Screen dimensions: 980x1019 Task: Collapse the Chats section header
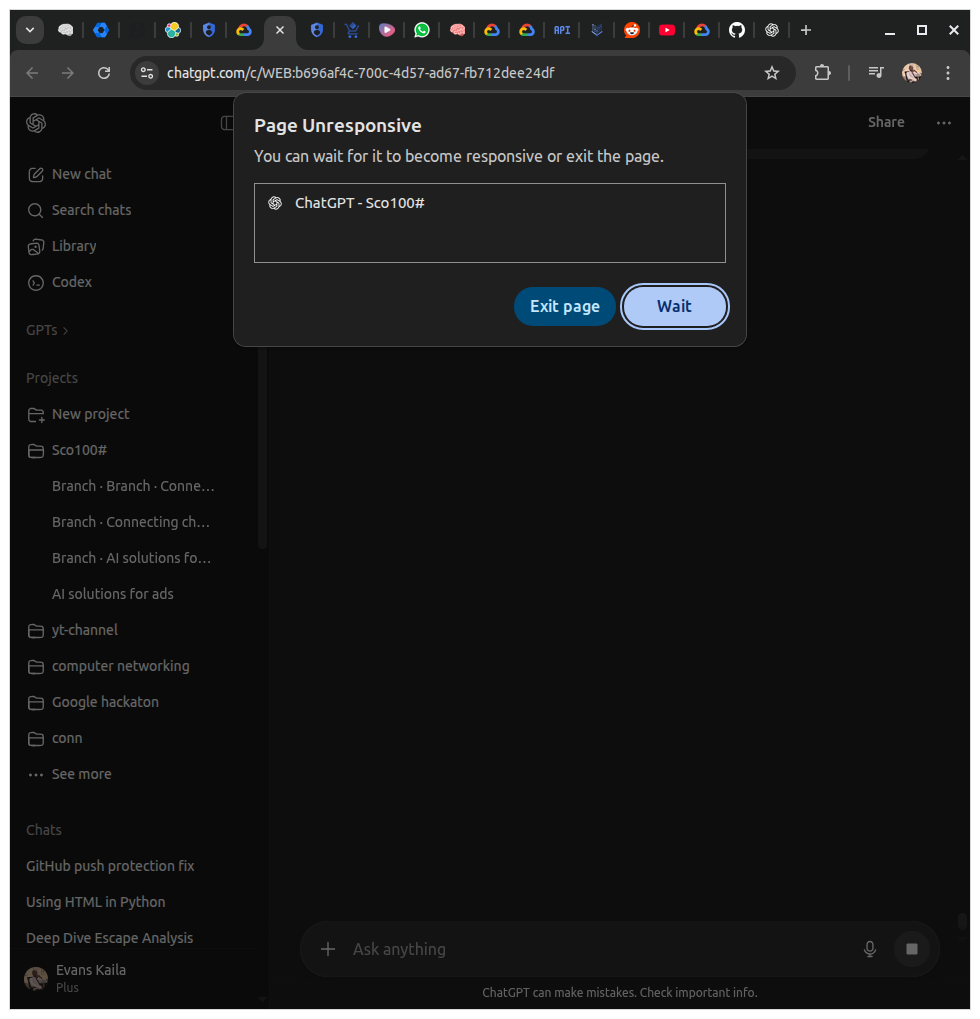click(x=44, y=830)
